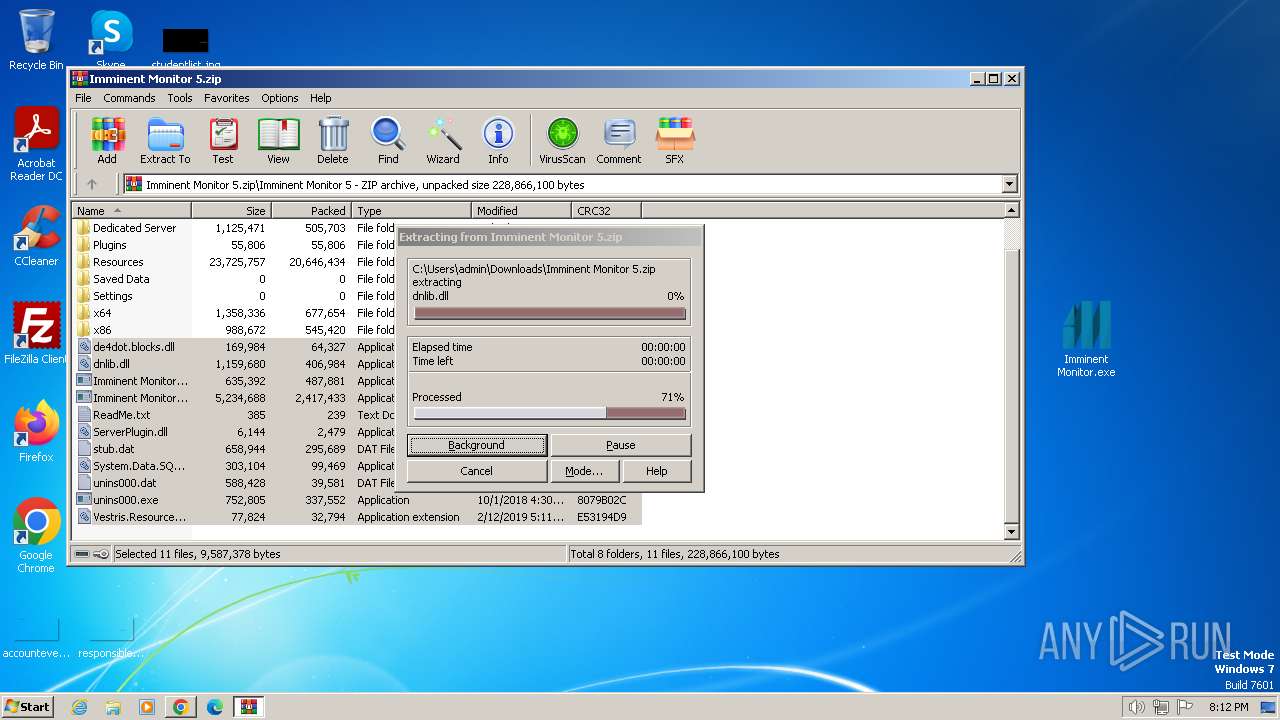The image size is (1280, 720).
Task: Click the Find toolbar icon
Action: (388, 141)
